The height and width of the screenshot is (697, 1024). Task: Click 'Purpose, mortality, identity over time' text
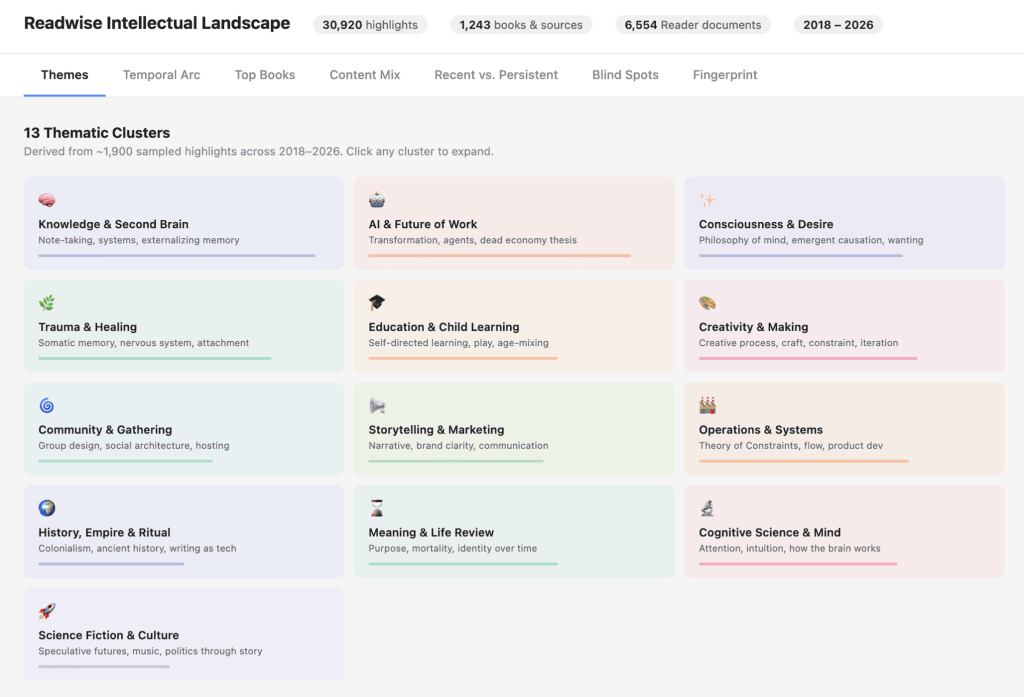453,548
